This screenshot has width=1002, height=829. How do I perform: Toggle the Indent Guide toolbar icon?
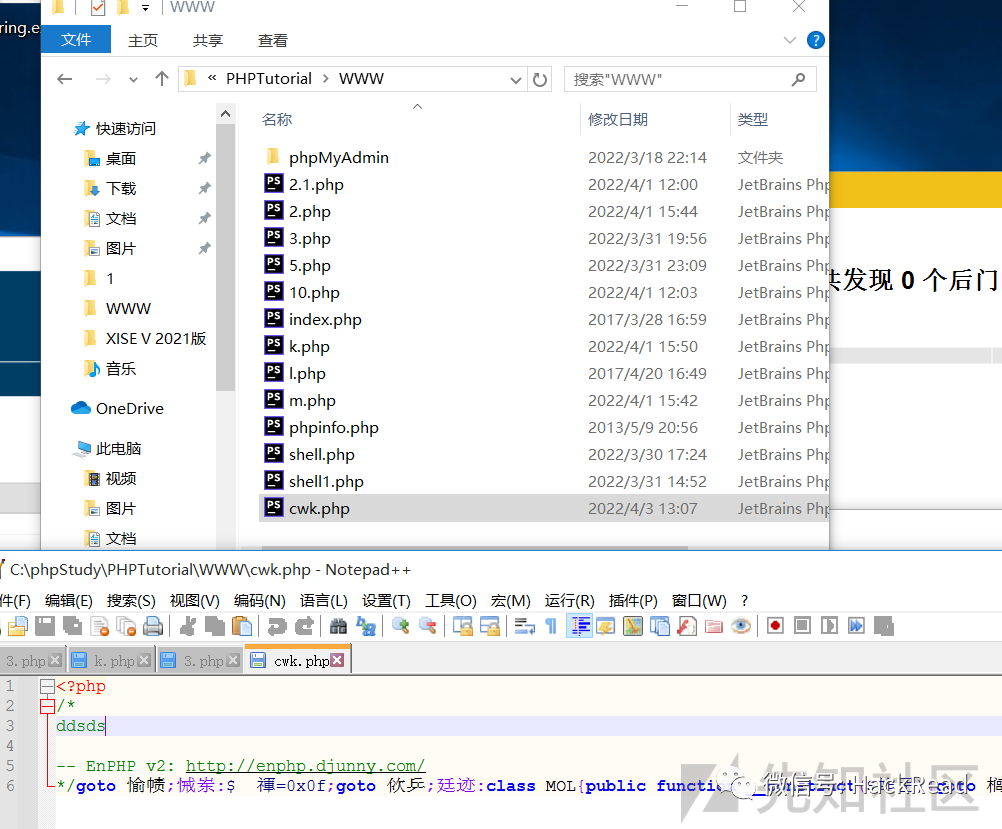[x=580, y=626]
